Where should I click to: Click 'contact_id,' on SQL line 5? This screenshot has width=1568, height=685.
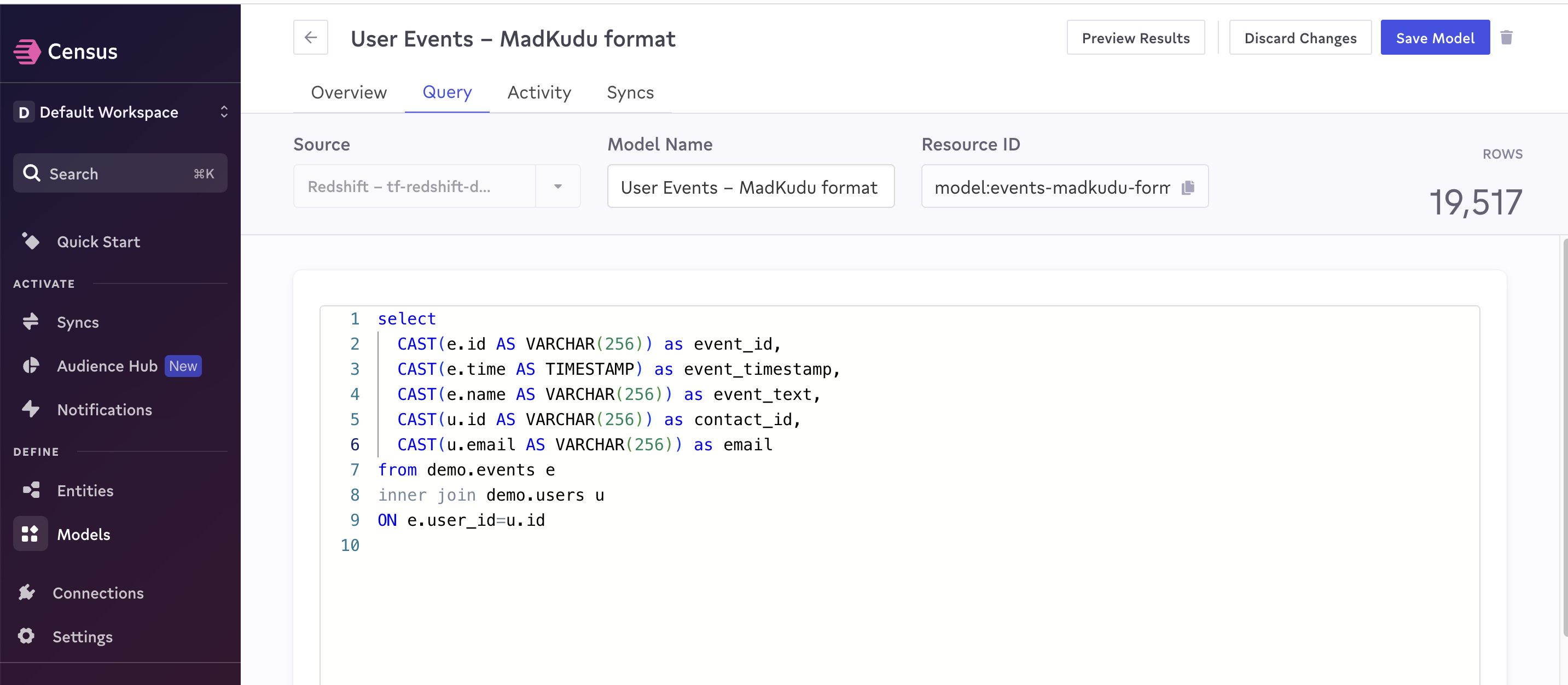747,420
